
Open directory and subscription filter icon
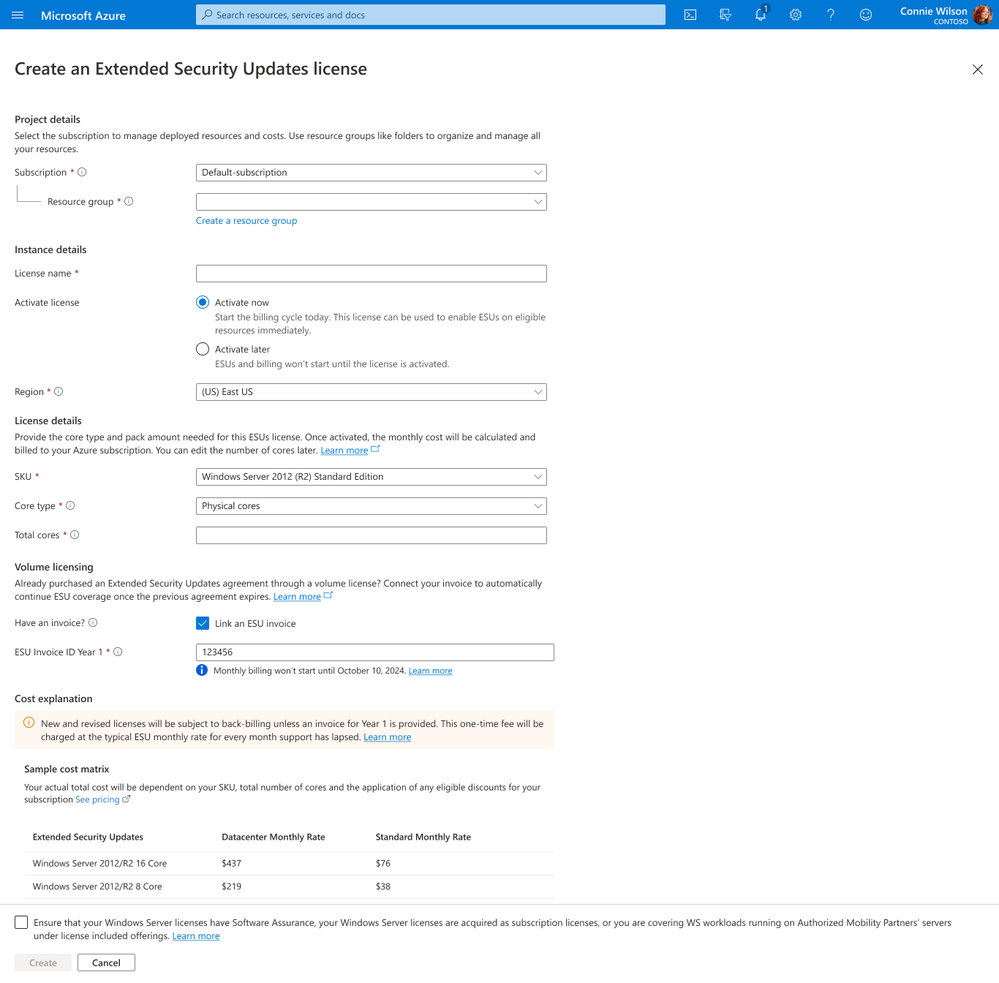click(725, 15)
